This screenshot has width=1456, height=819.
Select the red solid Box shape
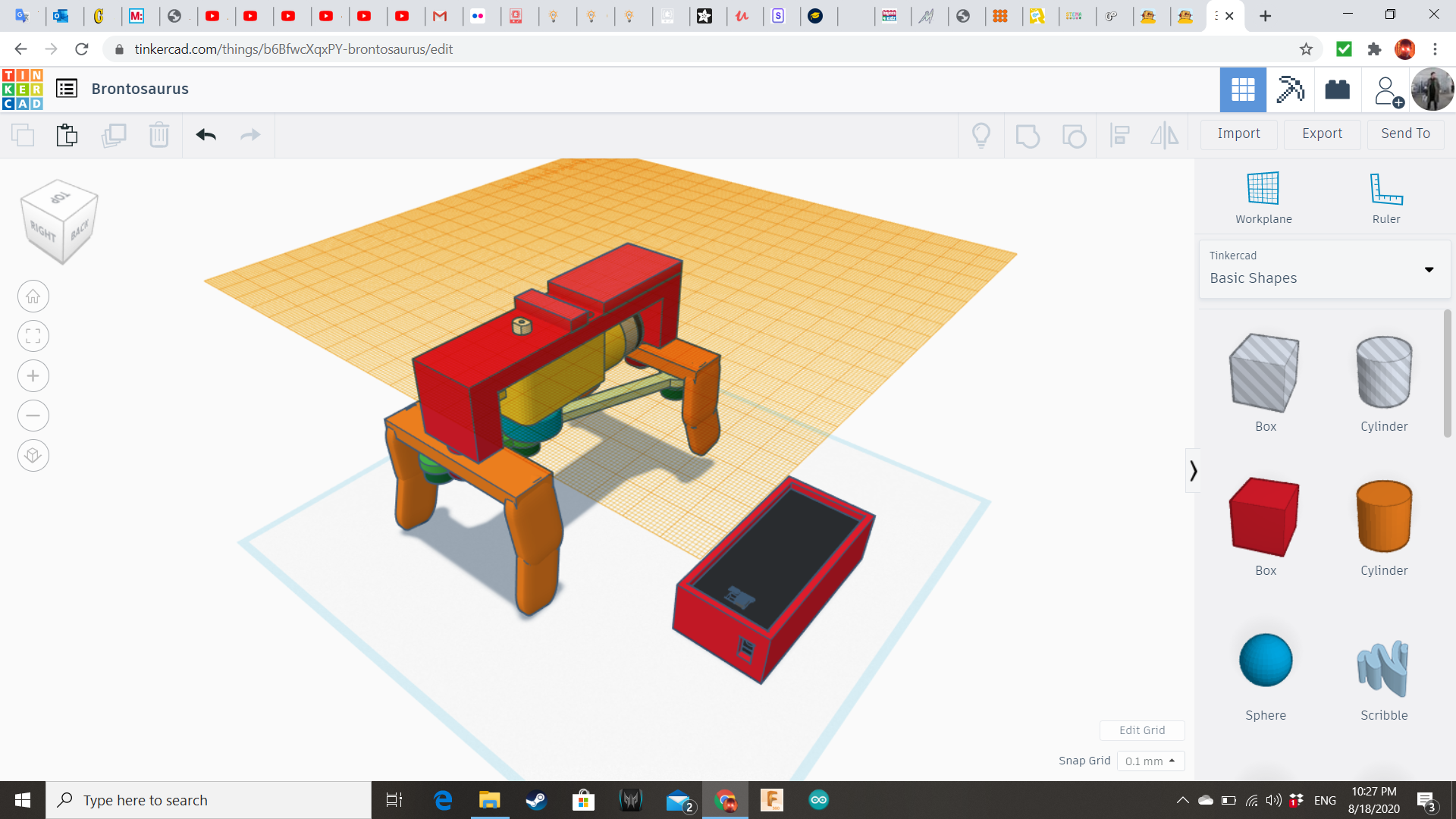click(x=1265, y=518)
